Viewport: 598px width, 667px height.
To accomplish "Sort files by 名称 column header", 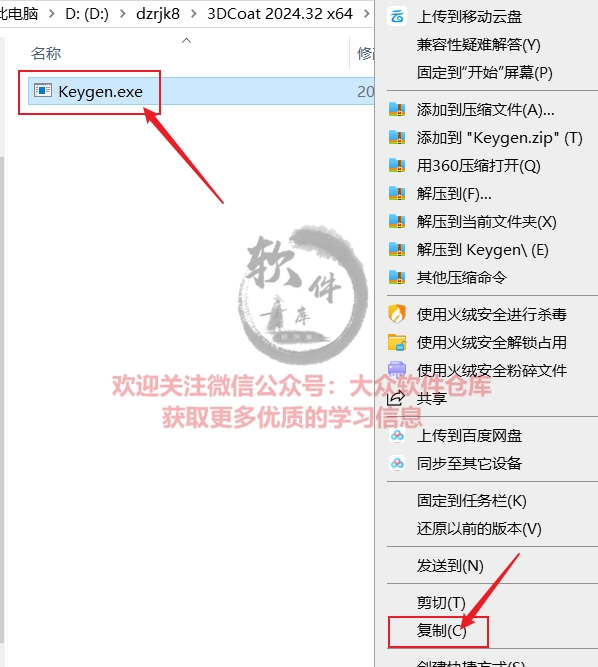I will click(x=46, y=54).
